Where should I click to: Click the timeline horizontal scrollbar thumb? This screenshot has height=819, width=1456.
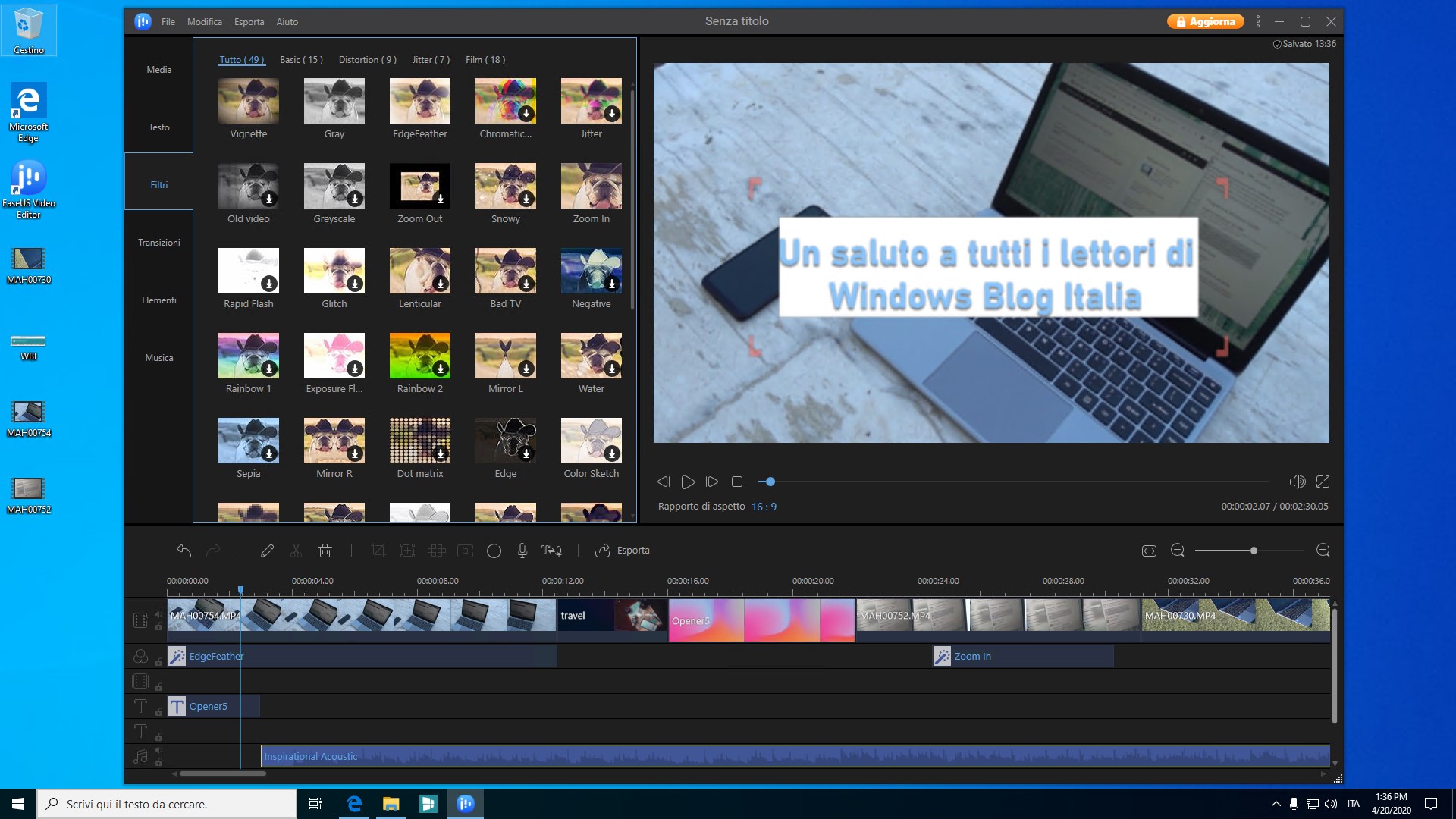(223, 773)
